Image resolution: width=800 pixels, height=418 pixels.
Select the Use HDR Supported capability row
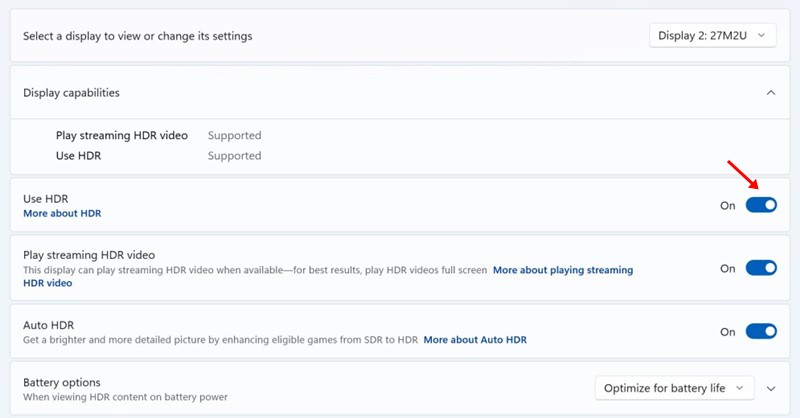point(158,156)
